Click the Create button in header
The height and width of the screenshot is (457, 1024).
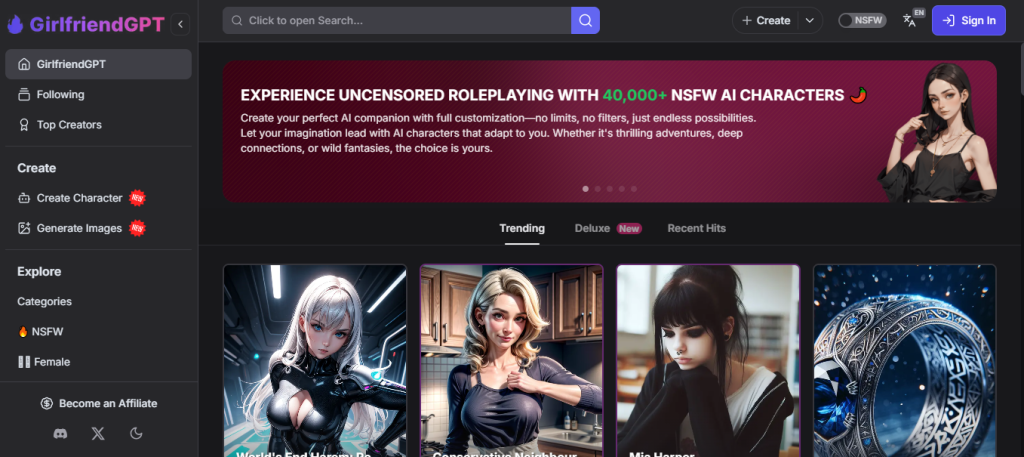pyautogui.click(x=766, y=21)
